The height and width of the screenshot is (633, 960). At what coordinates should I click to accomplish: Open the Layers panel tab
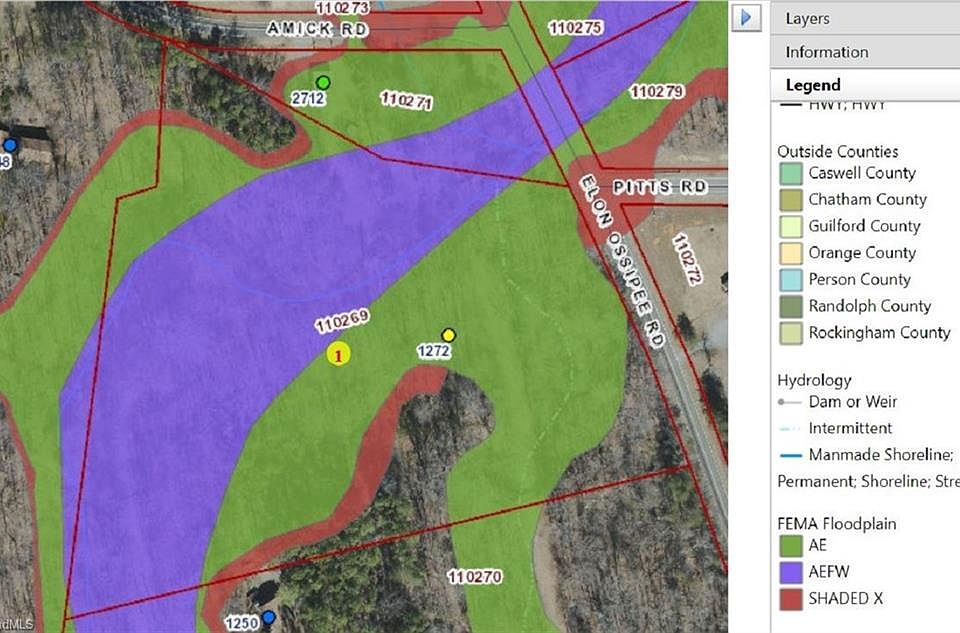[x=807, y=19]
